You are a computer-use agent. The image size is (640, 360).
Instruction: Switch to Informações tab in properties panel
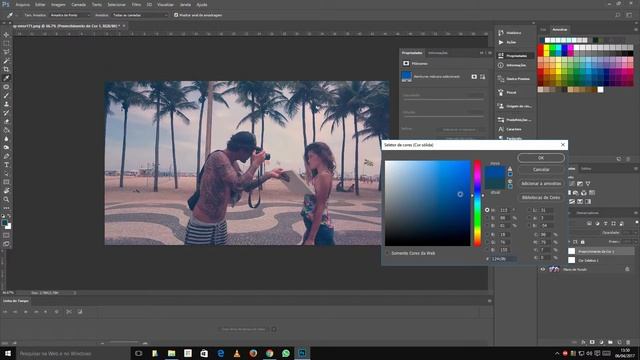click(x=438, y=53)
